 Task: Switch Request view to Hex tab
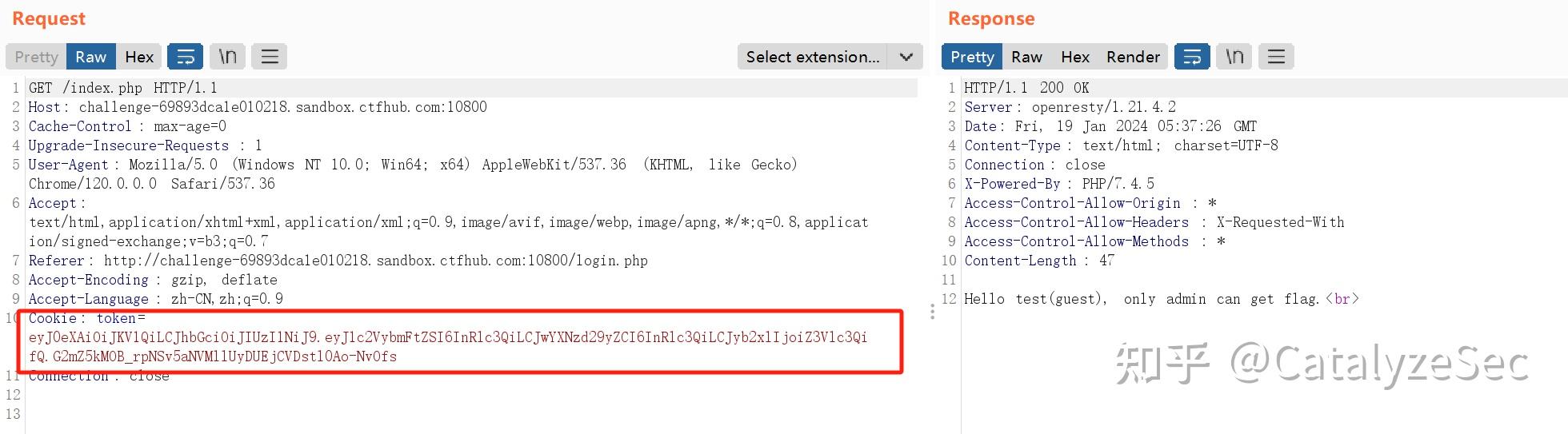[x=139, y=57]
